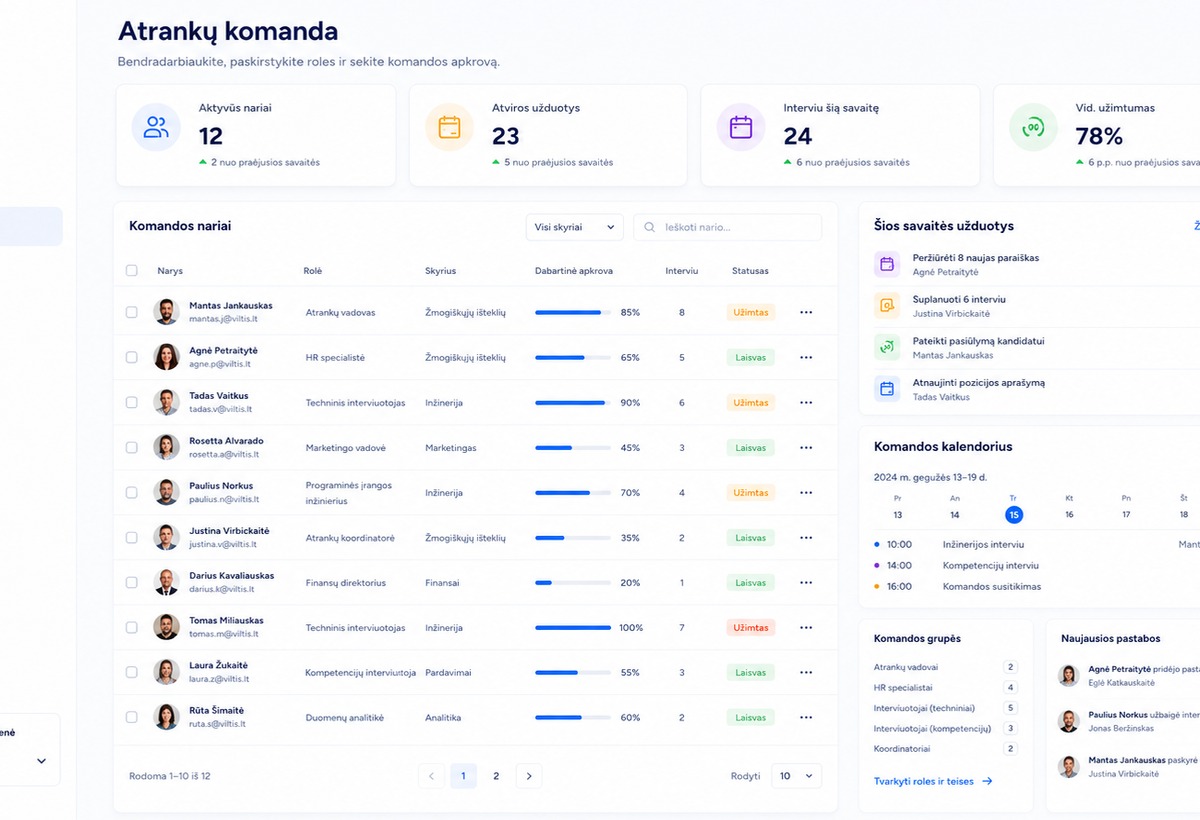
Task: Click Mantas Jankauskas's 85% workload bar
Action: pos(573,312)
